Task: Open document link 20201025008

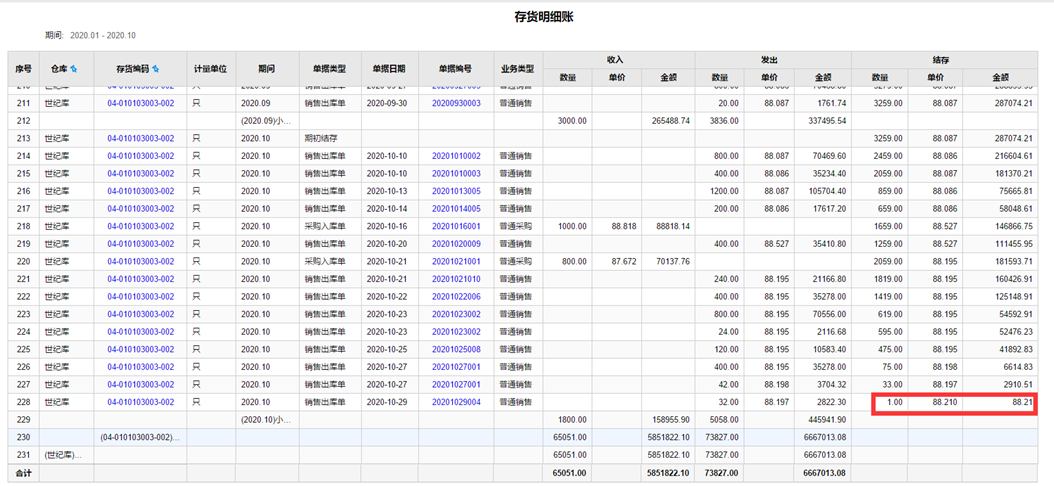Action: coord(456,350)
